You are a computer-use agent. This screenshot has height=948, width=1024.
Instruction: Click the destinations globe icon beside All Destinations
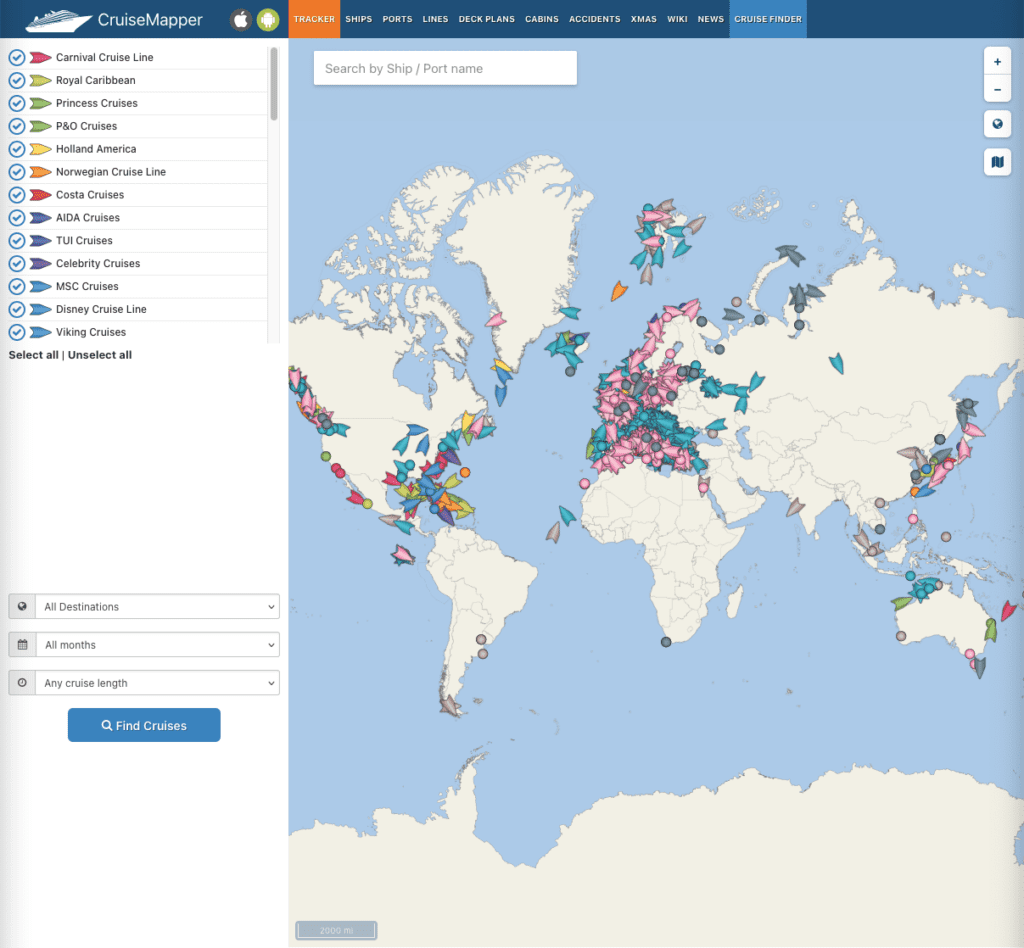pyautogui.click(x=22, y=606)
